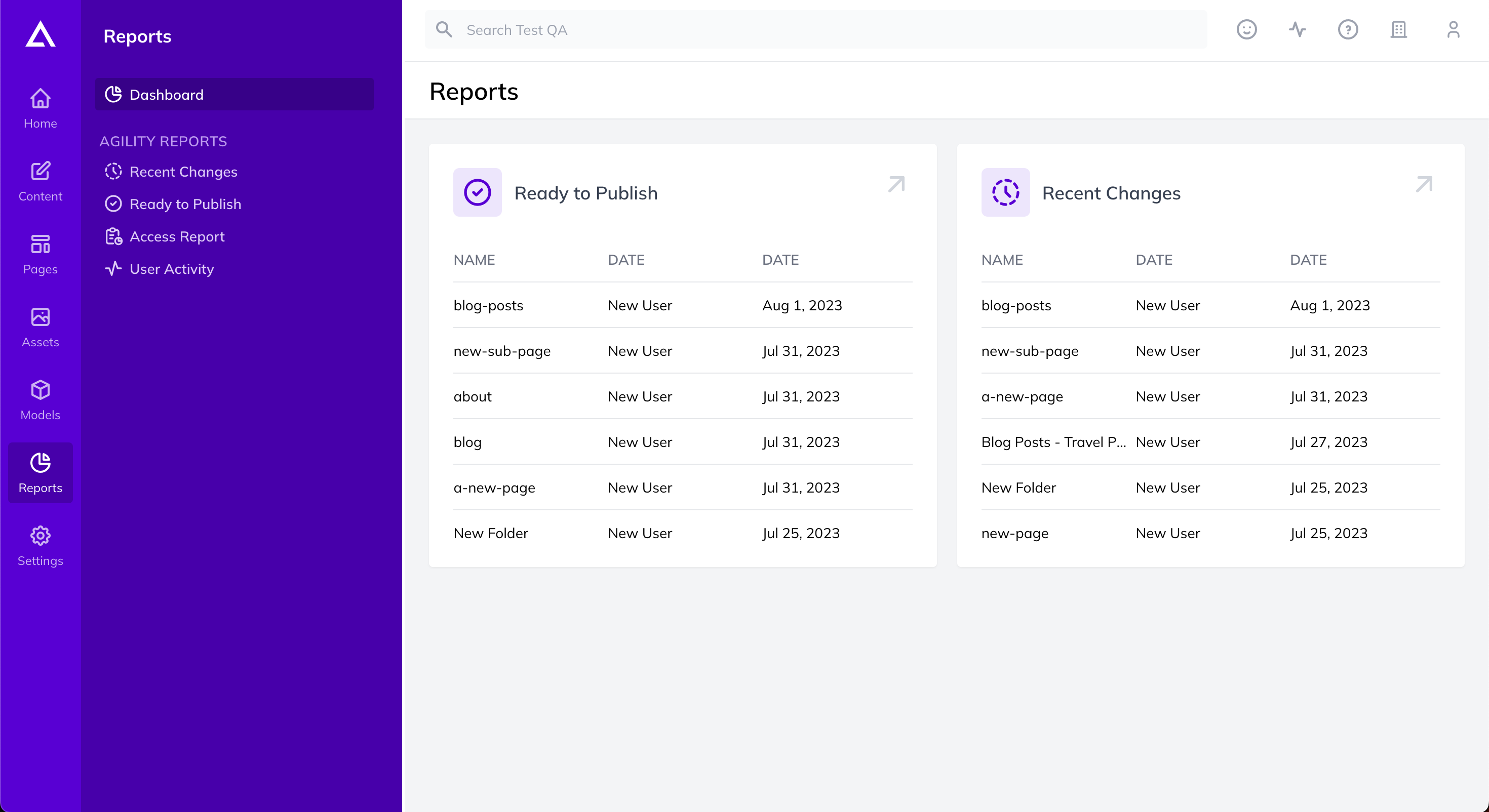Click the Agility triangle logo

point(41,34)
